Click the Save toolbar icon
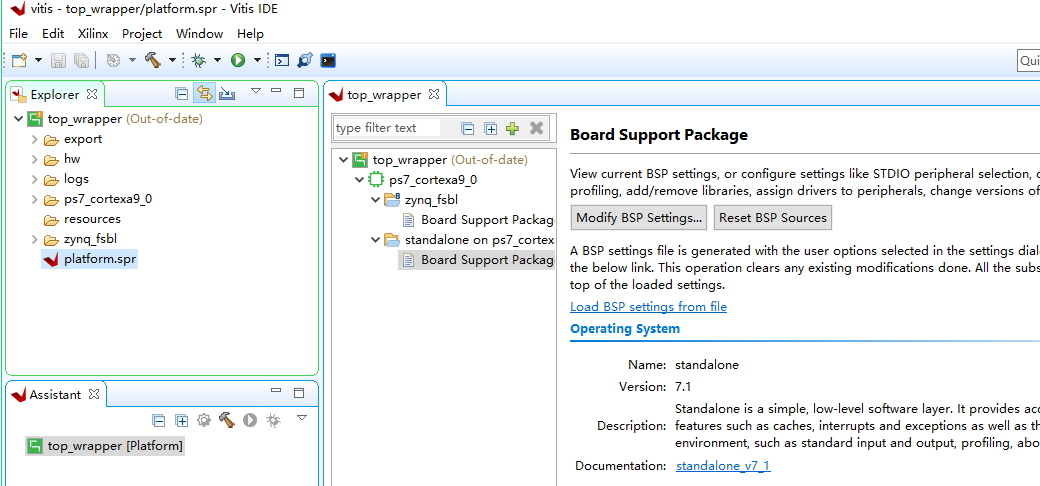This screenshot has width=1040, height=486. tap(58, 60)
